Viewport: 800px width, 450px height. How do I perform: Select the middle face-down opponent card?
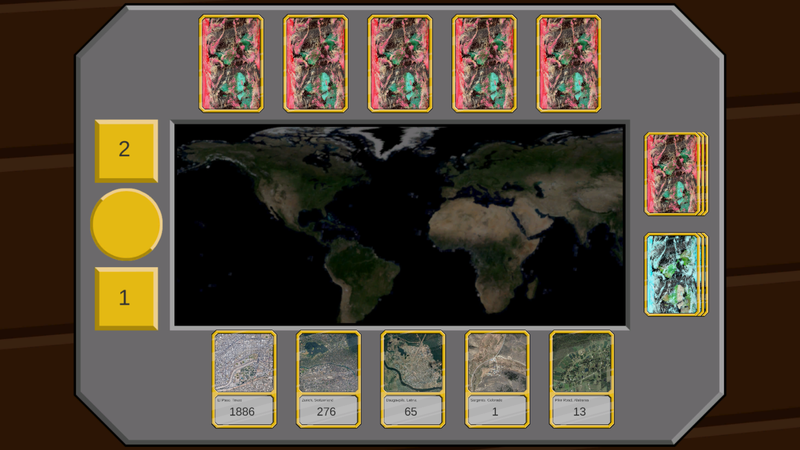pos(400,62)
